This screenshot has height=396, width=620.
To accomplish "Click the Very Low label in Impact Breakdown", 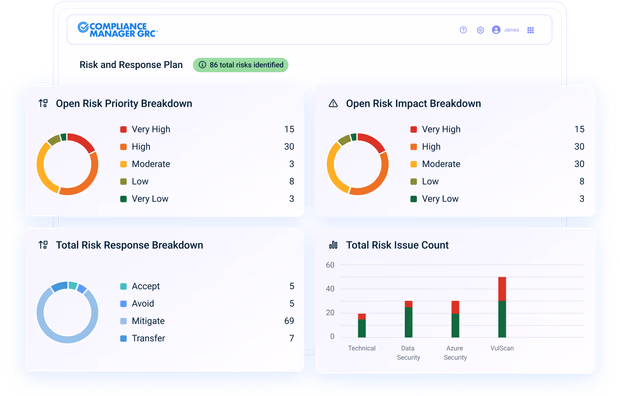I will (x=440, y=199).
